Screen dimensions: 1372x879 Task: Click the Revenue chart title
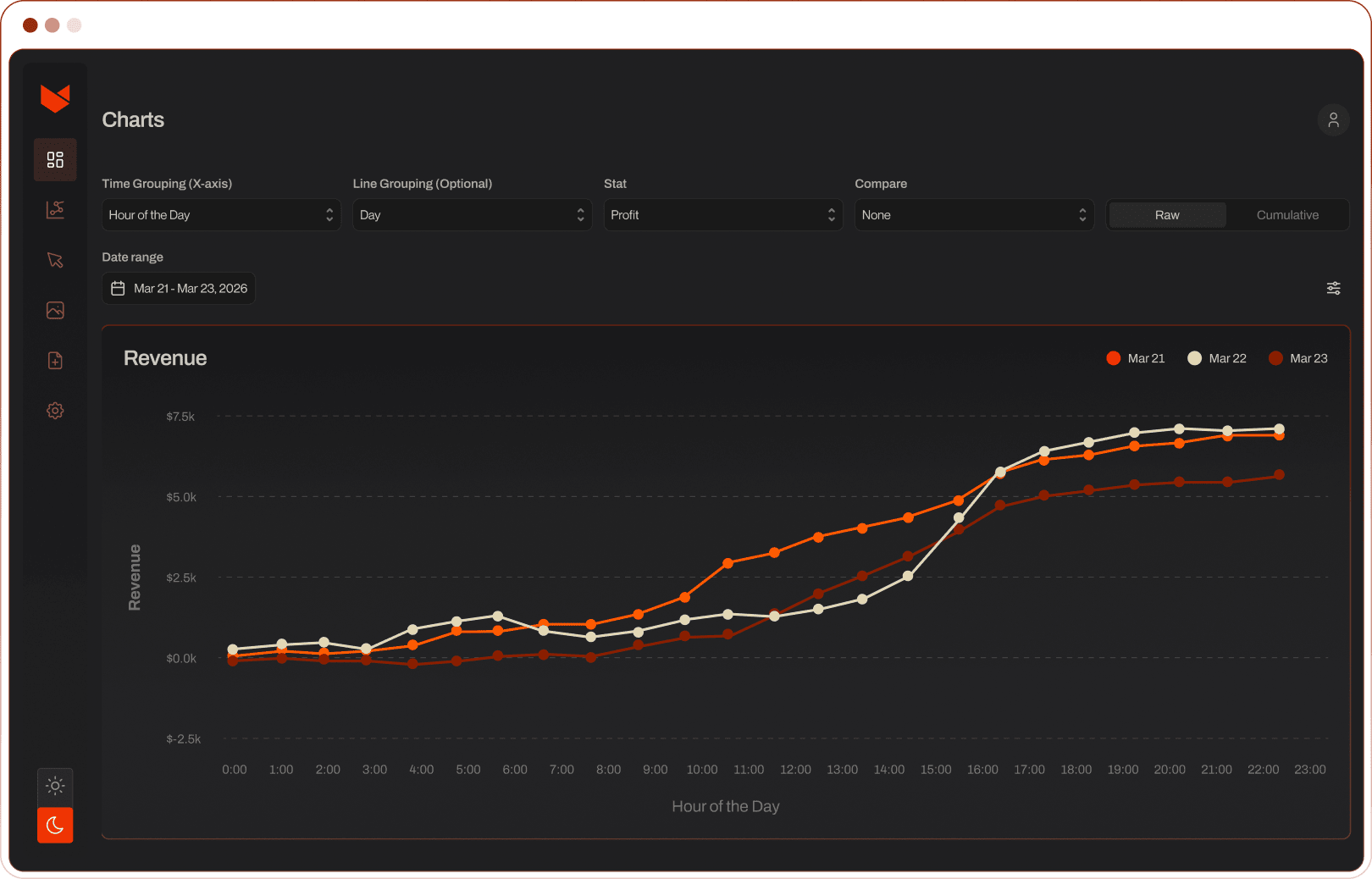165,358
